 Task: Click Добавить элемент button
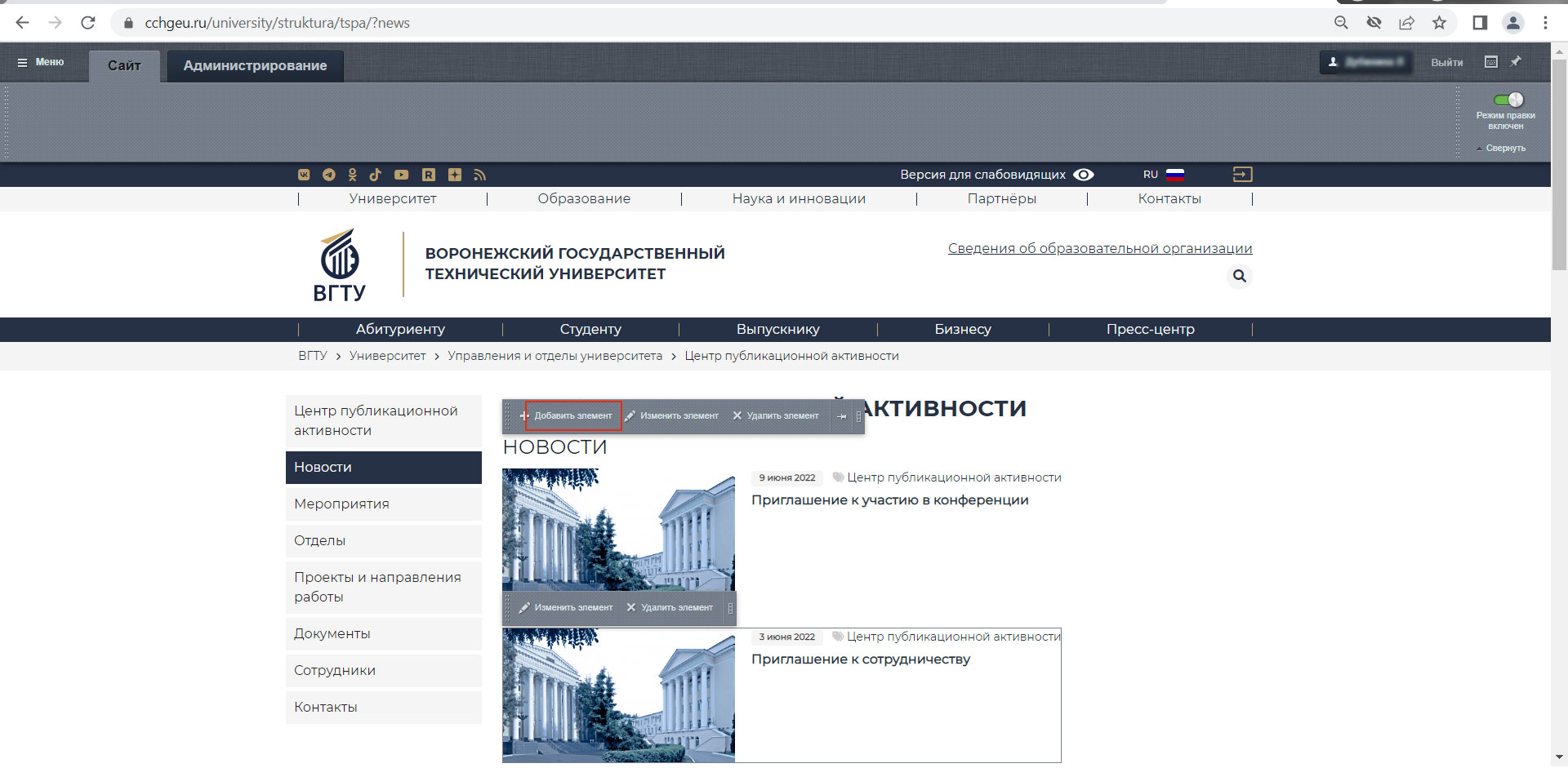point(572,416)
